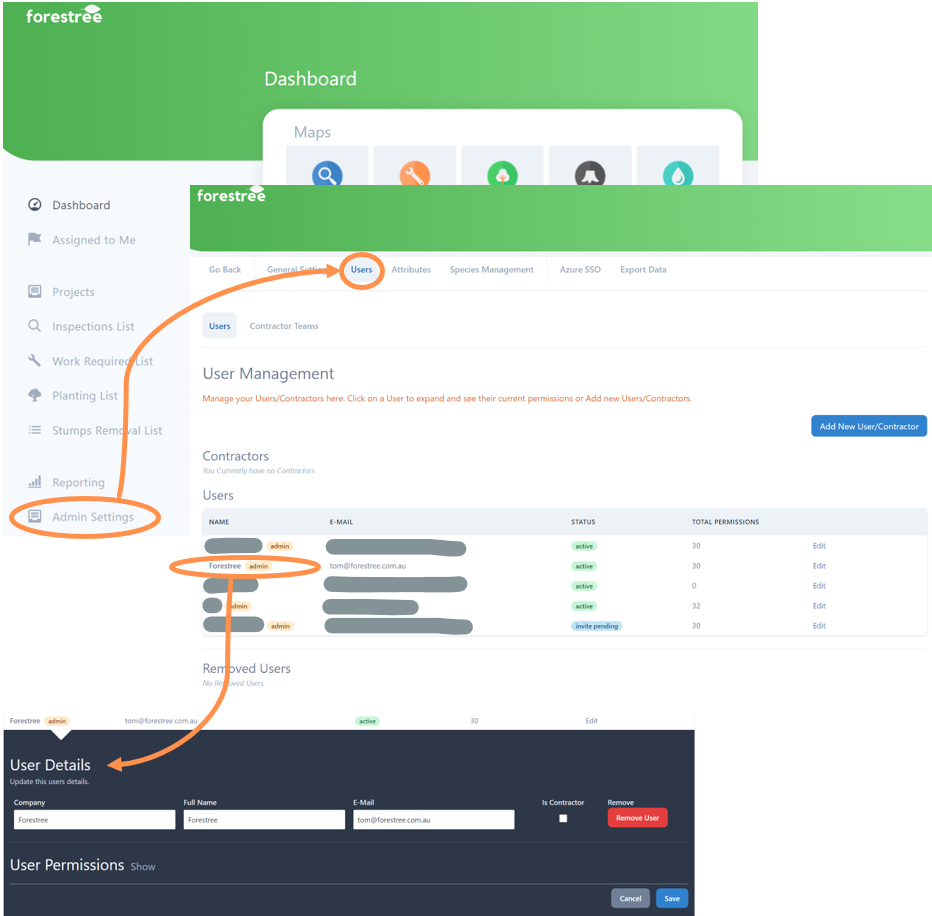Click the red Remove User button

pyautogui.click(x=637, y=817)
